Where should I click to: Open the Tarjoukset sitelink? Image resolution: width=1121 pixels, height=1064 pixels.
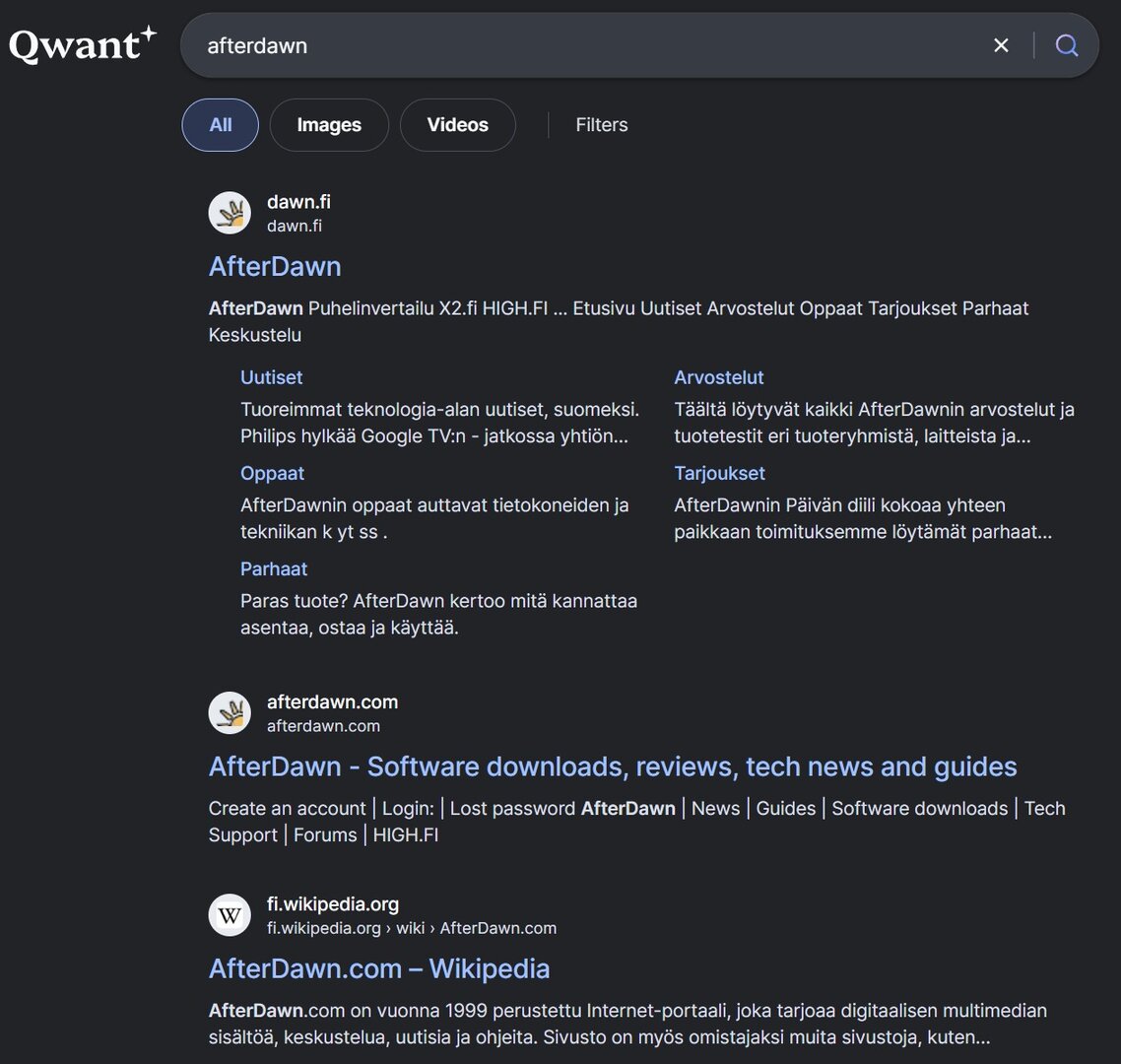click(x=719, y=473)
